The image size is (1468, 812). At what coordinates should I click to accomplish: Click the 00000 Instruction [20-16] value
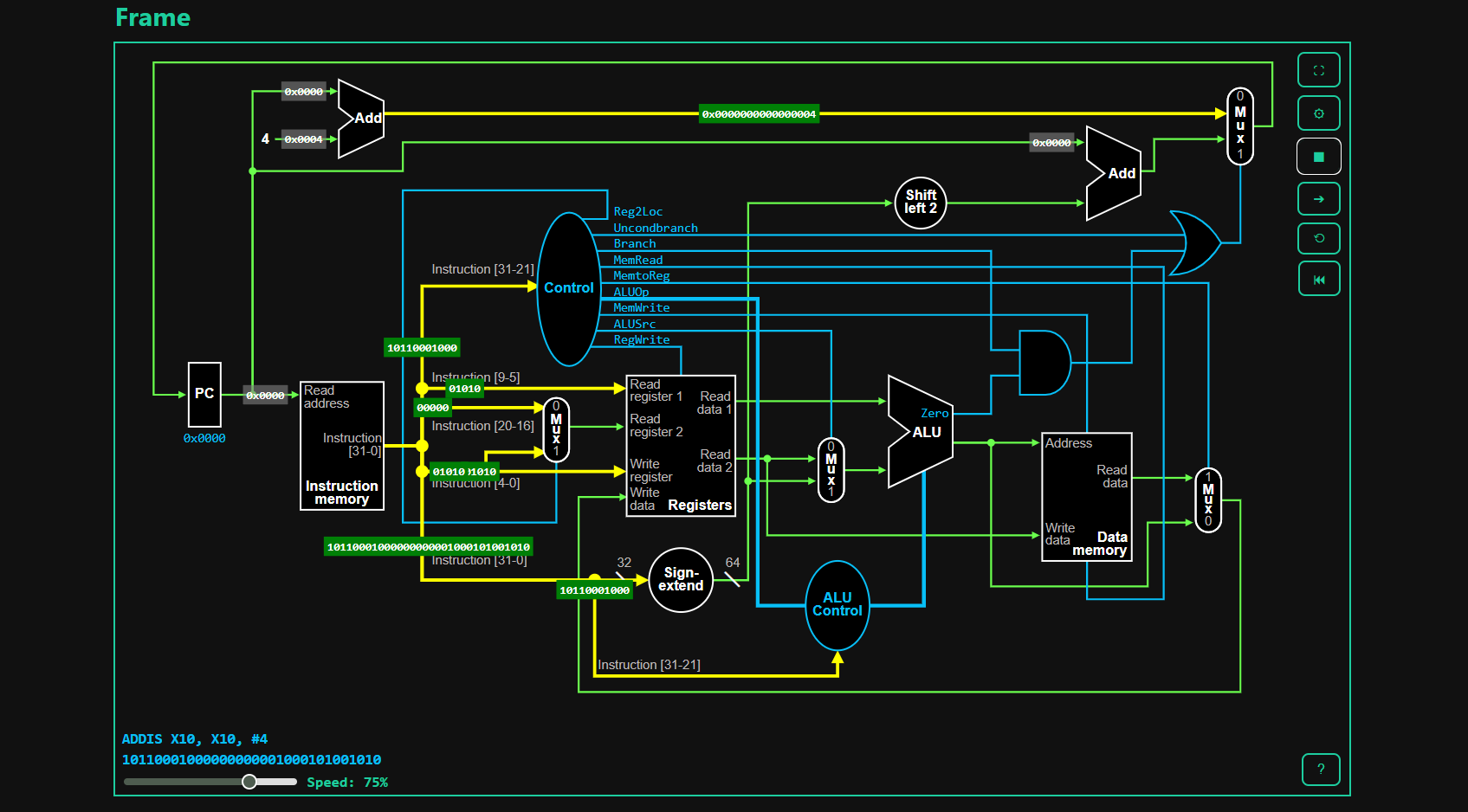coord(432,407)
